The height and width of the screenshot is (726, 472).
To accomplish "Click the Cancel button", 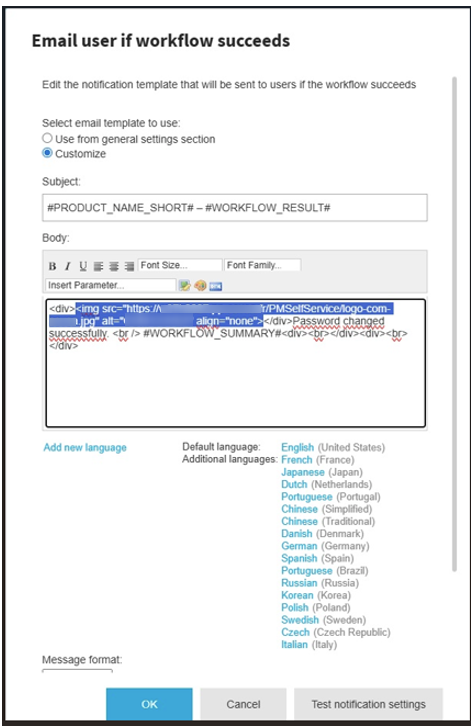I will pyautogui.click(x=243, y=704).
